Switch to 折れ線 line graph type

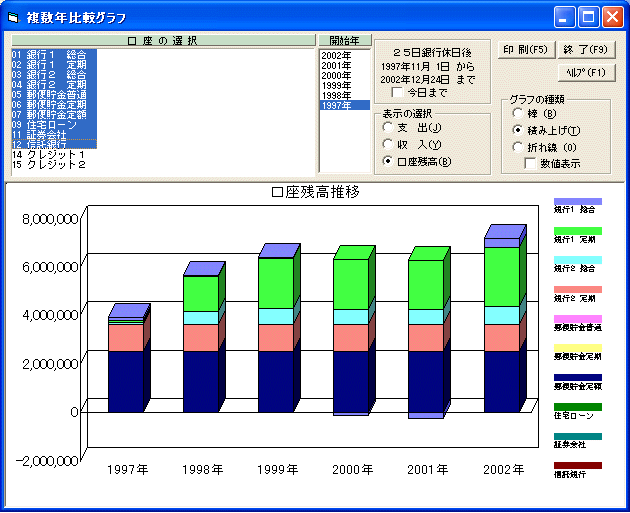coord(517,147)
